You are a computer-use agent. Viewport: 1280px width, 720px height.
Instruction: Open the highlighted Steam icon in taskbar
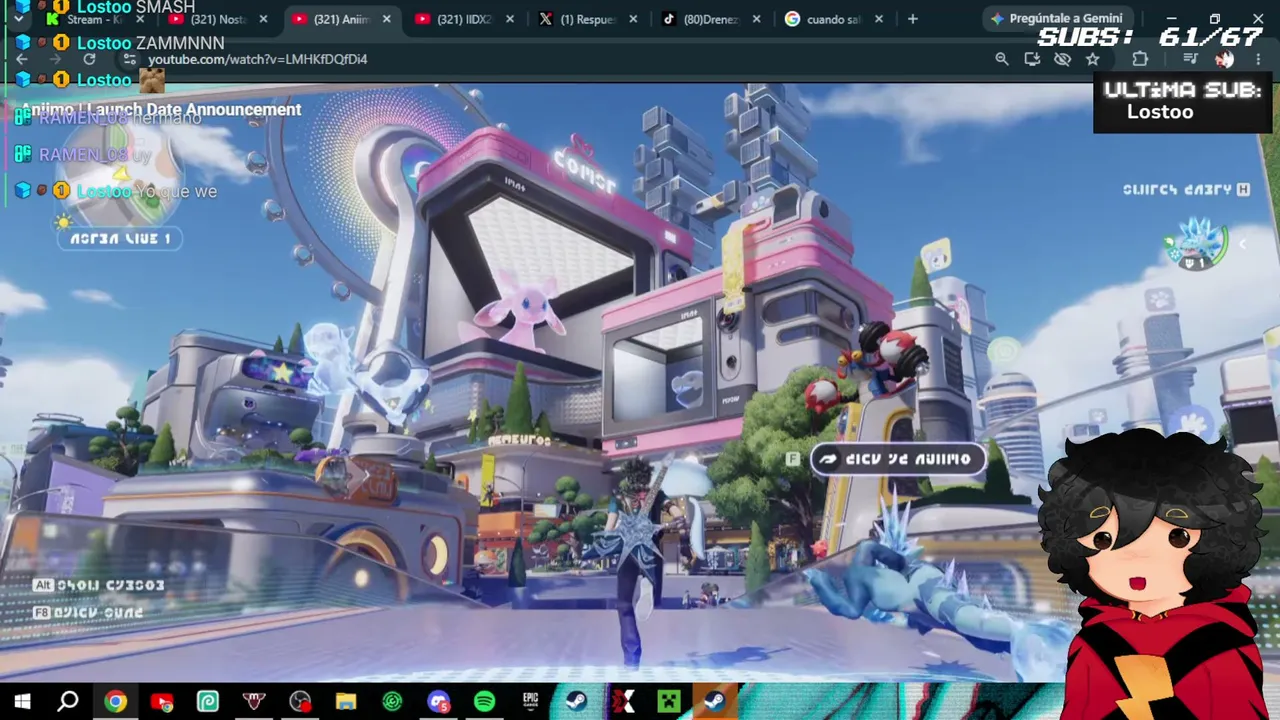point(714,702)
